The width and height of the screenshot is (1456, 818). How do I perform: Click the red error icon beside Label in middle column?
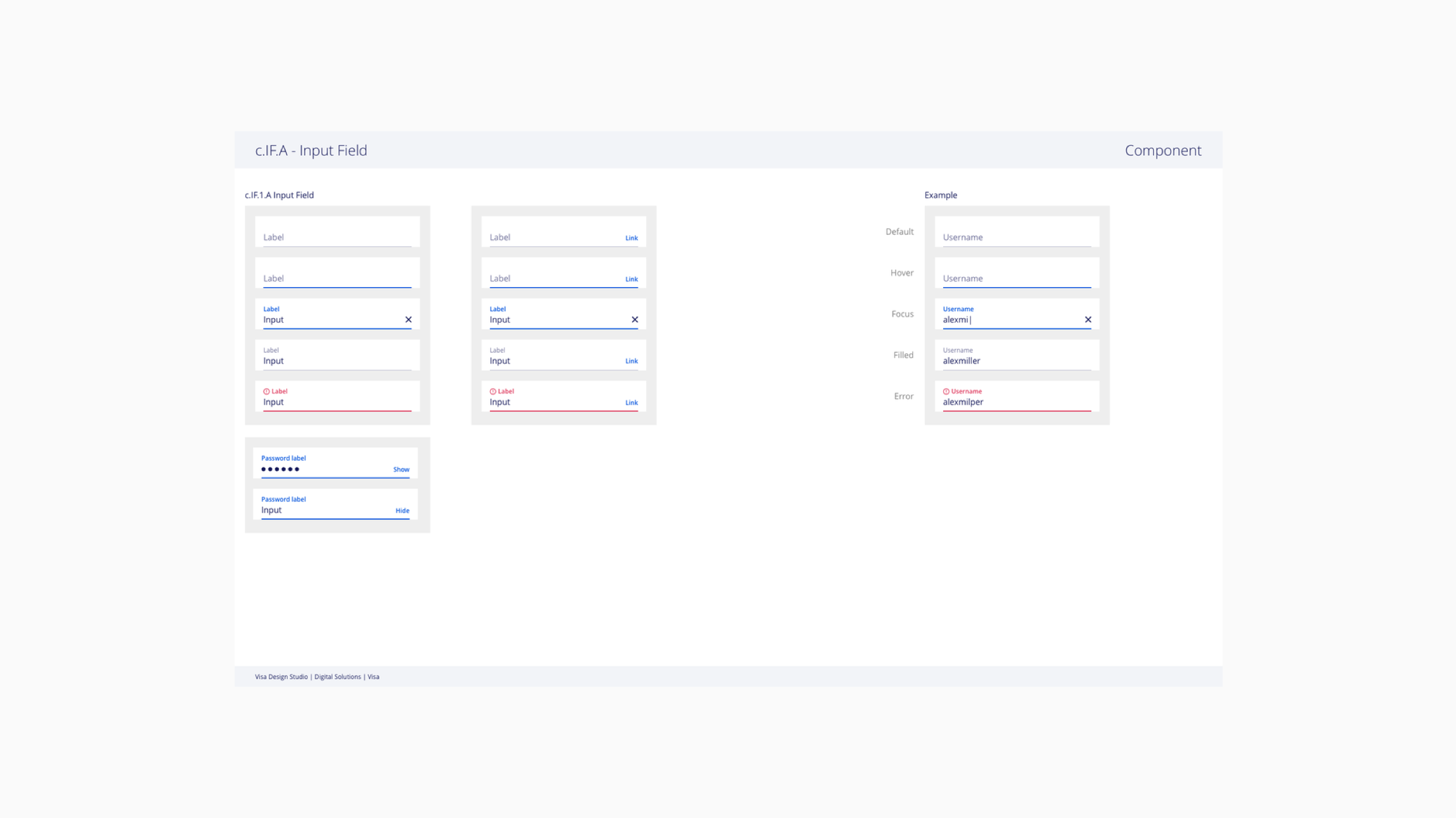(x=493, y=391)
